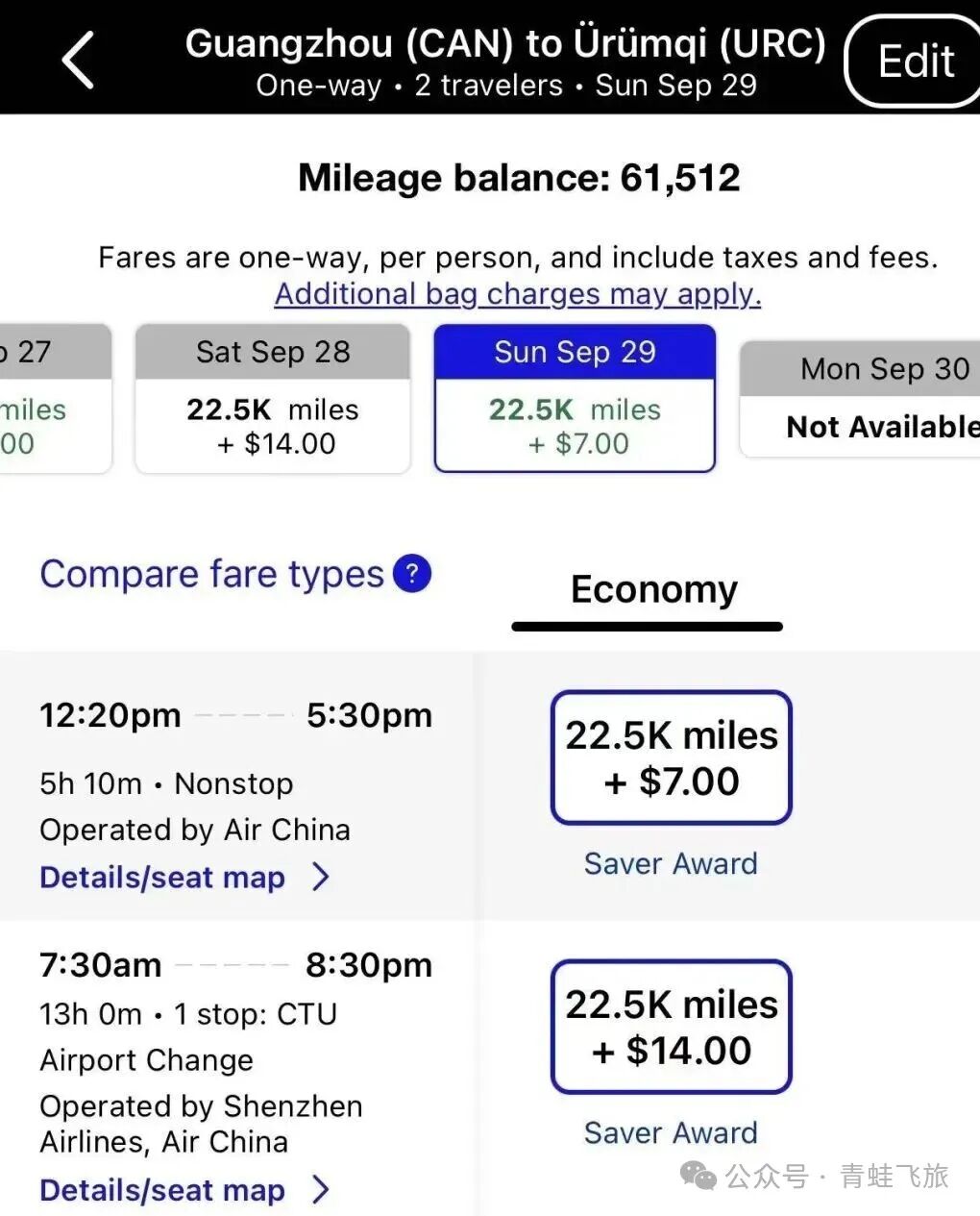Tap the WeChat logo in the watermark
The width and height of the screenshot is (980, 1216).
pos(698,1176)
